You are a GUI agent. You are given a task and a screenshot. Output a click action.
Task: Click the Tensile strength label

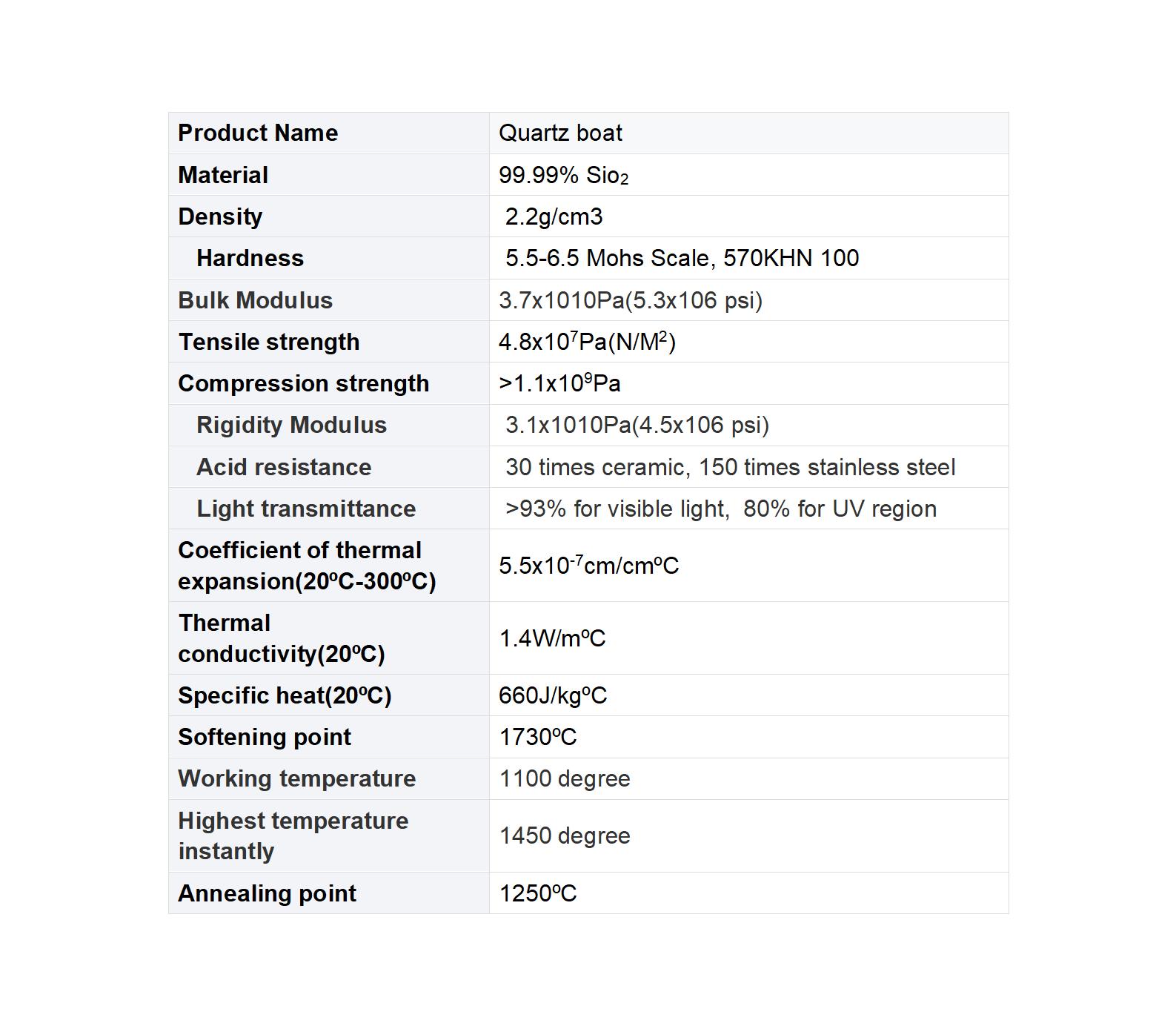[x=269, y=342]
